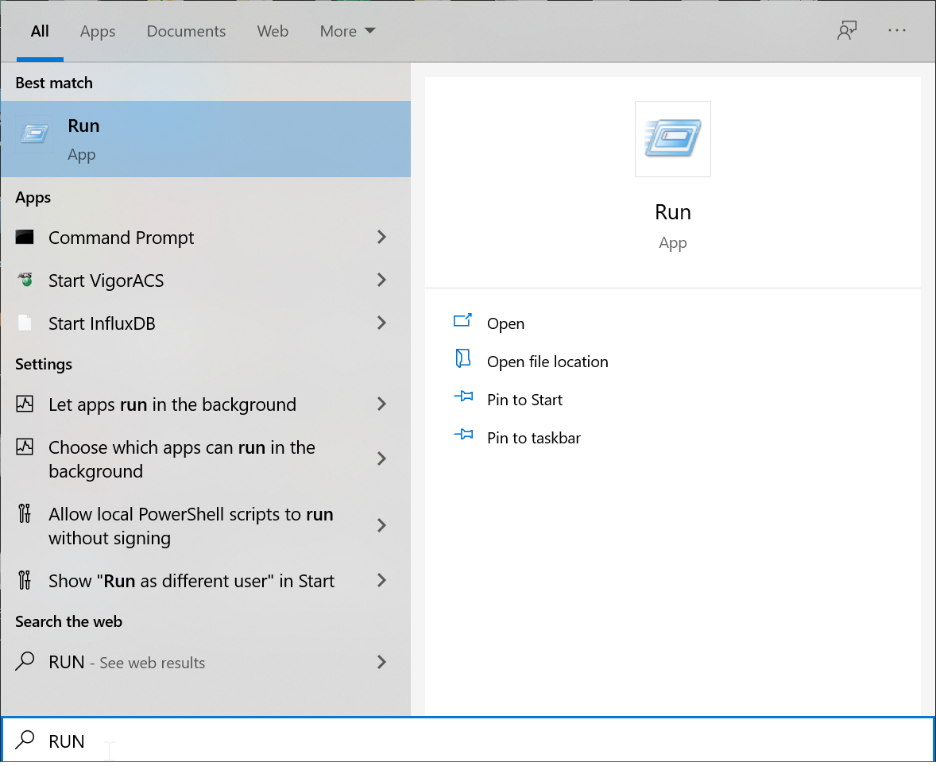This screenshot has height=766, width=936.
Task: Select Choose which apps can run in background
Action: pos(182,459)
